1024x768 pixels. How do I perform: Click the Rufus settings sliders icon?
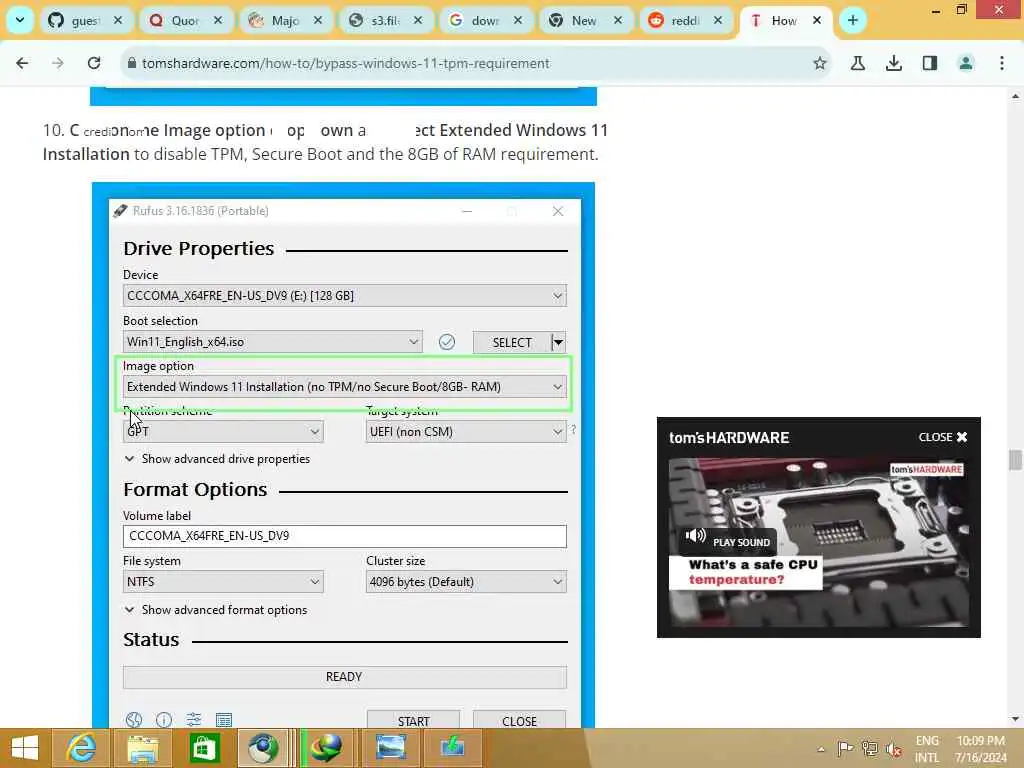tap(194, 720)
